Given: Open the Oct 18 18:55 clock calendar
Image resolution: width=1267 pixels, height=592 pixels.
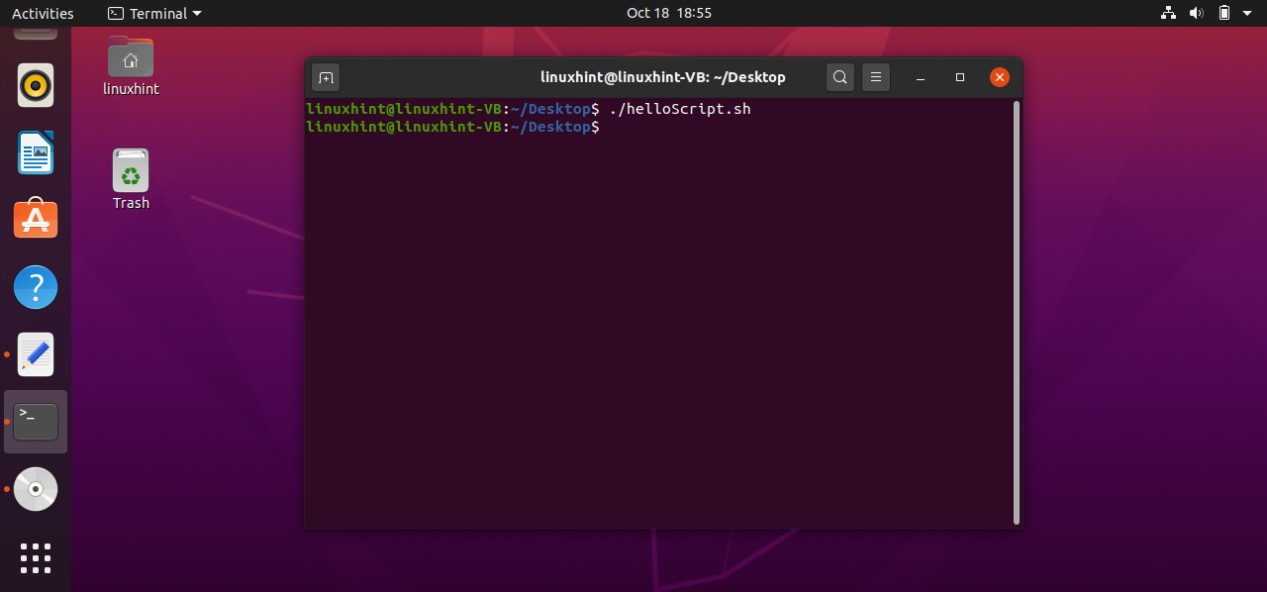Looking at the screenshot, I should tap(669, 13).
